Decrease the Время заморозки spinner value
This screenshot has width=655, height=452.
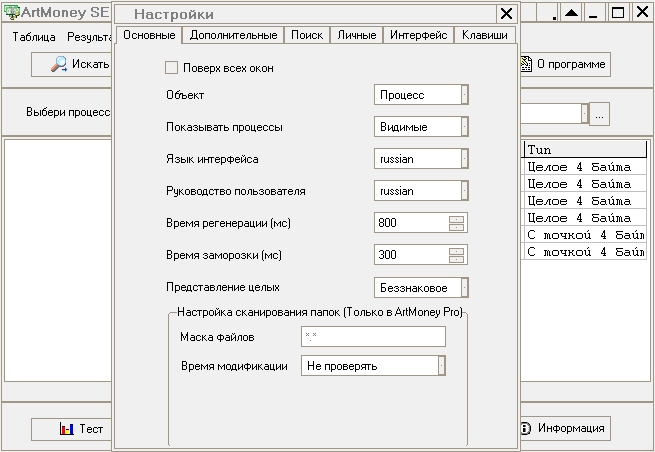pyautogui.click(x=457, y=259)
